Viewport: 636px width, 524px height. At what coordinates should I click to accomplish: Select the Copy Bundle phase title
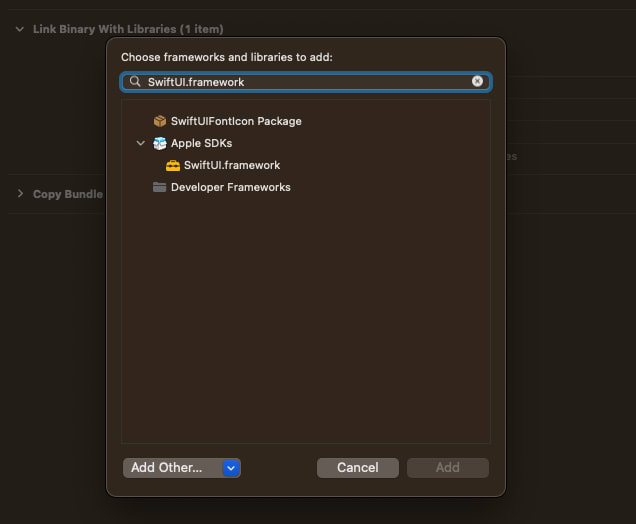tap(68, 194)
